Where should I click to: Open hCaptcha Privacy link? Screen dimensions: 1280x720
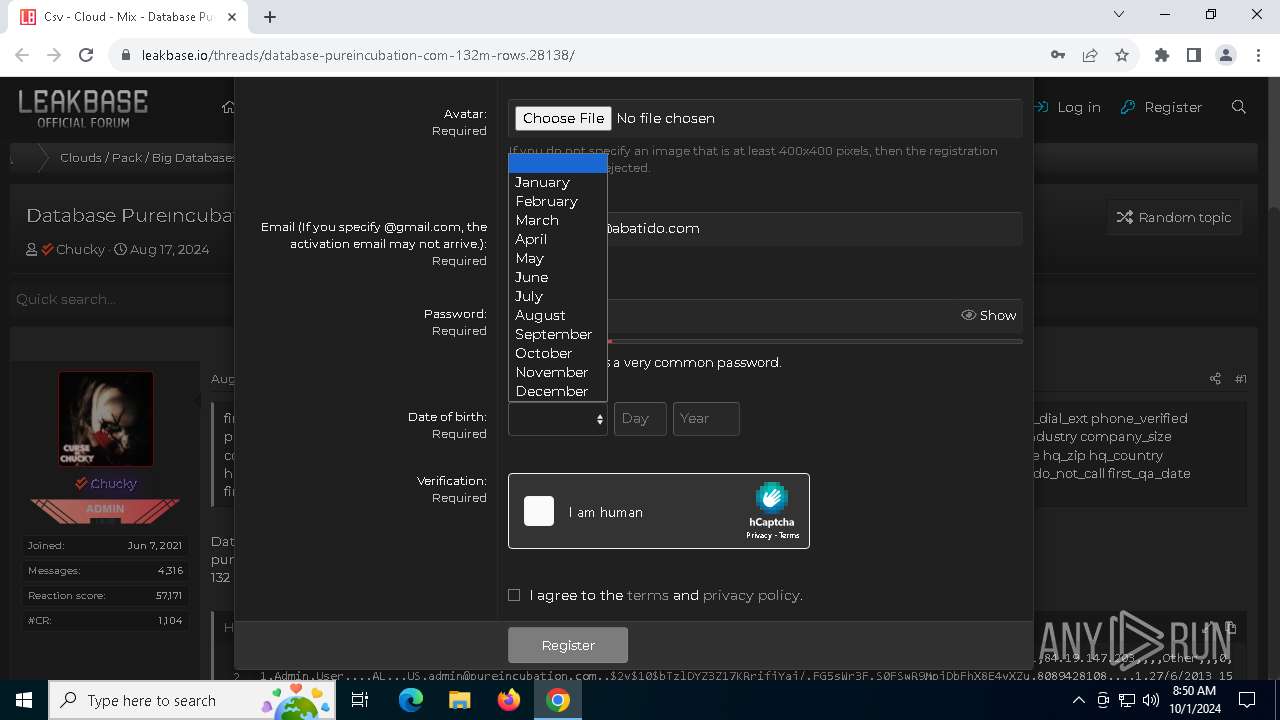pyautogui.click(x=759, y=536)
